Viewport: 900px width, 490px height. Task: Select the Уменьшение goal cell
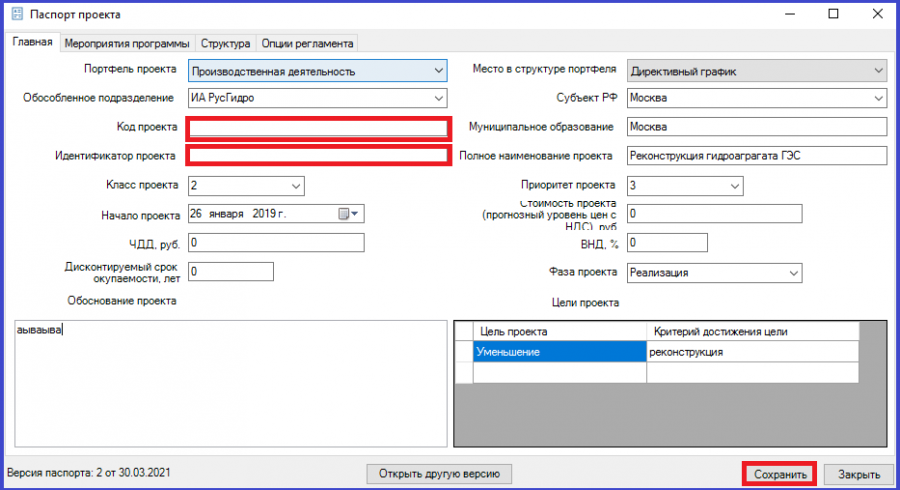(x=560, y=352)
